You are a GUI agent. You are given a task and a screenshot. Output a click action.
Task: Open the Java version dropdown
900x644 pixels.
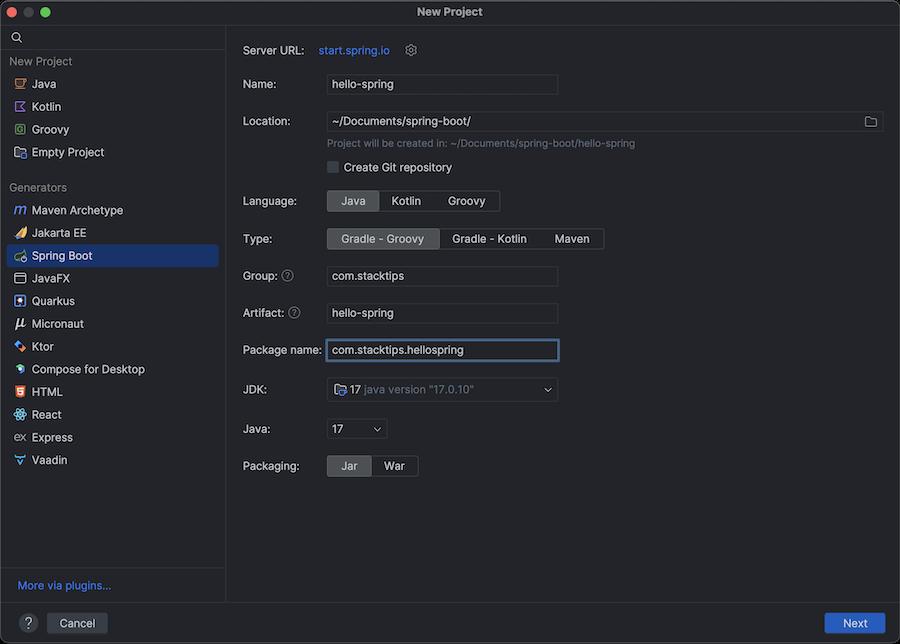tap(356, 429)
